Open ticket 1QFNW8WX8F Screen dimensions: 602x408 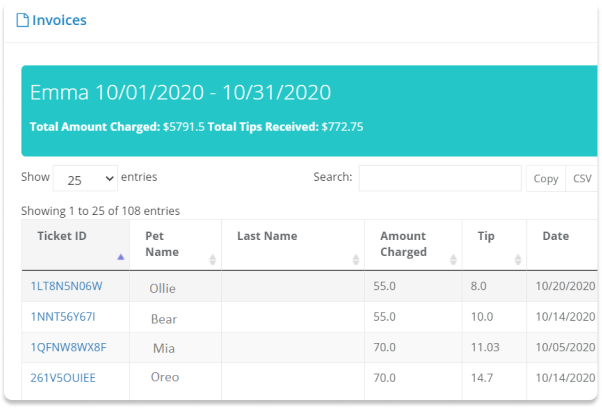[68, 347]
